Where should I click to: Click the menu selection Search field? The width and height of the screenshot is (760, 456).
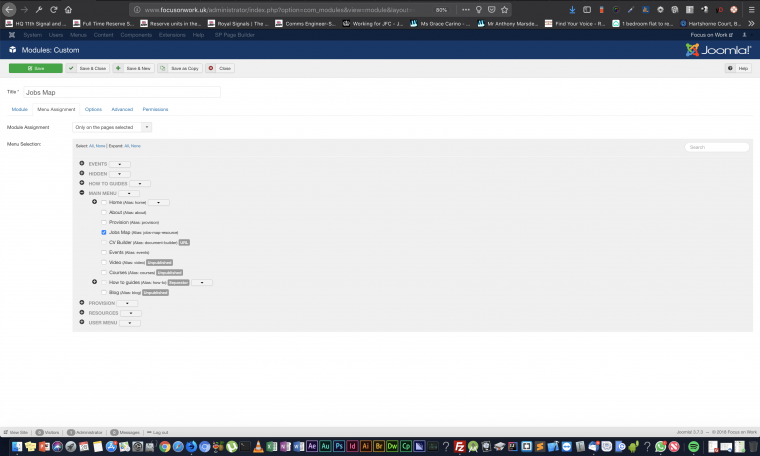click(x=717, y=147)
